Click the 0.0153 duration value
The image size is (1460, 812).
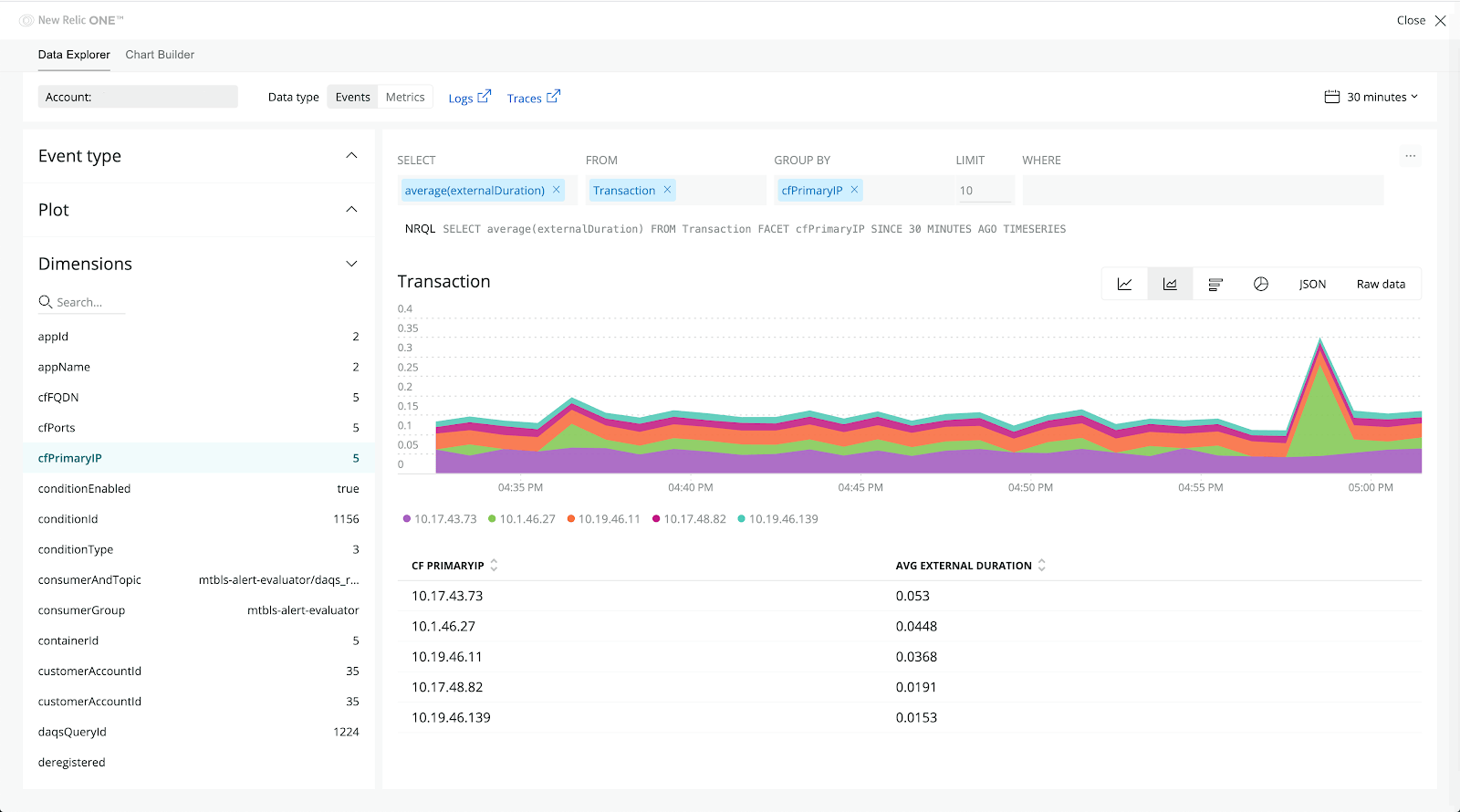tap(916, 717)
